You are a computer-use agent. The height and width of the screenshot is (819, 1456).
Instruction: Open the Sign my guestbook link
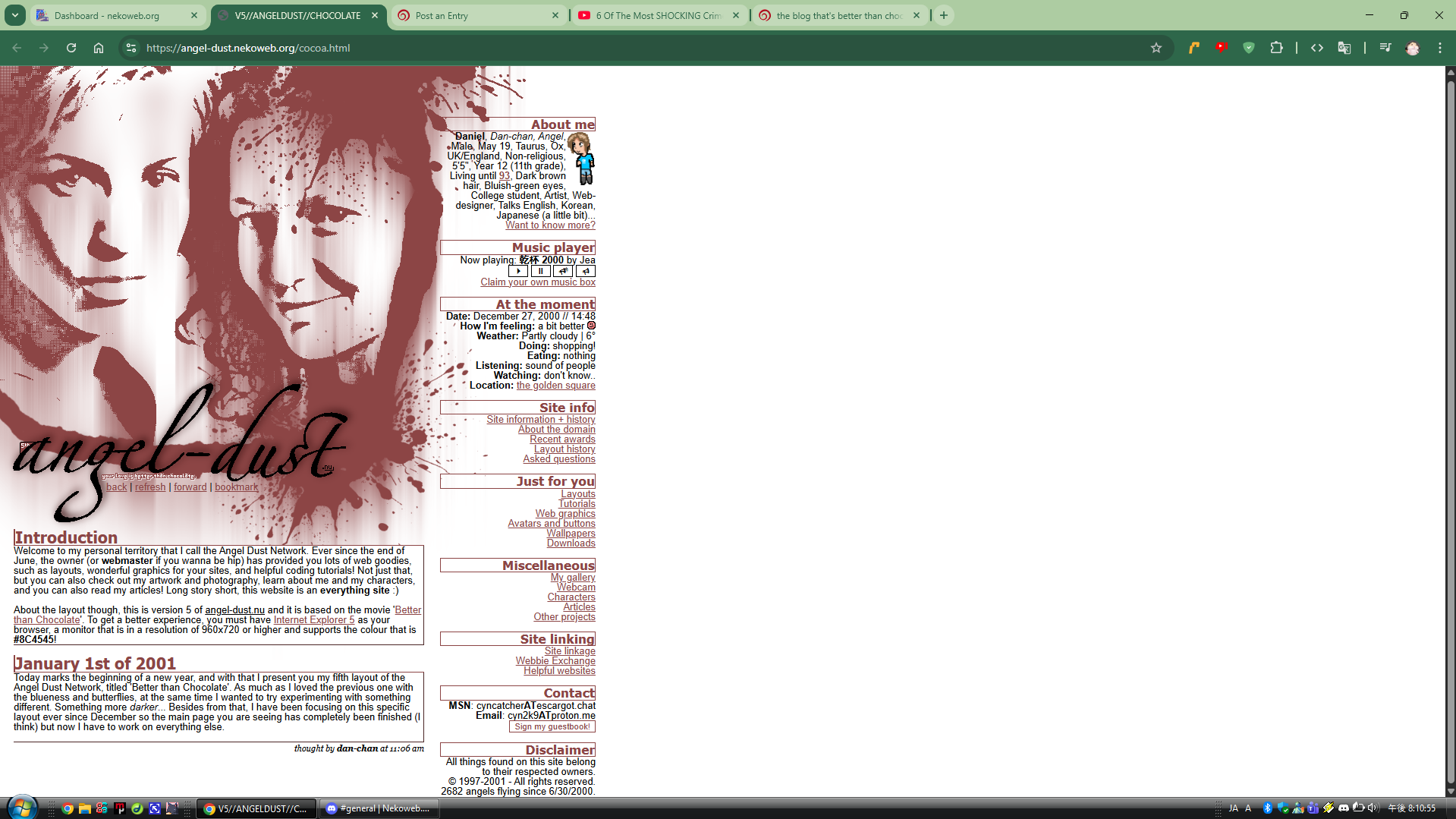point(552,726)
